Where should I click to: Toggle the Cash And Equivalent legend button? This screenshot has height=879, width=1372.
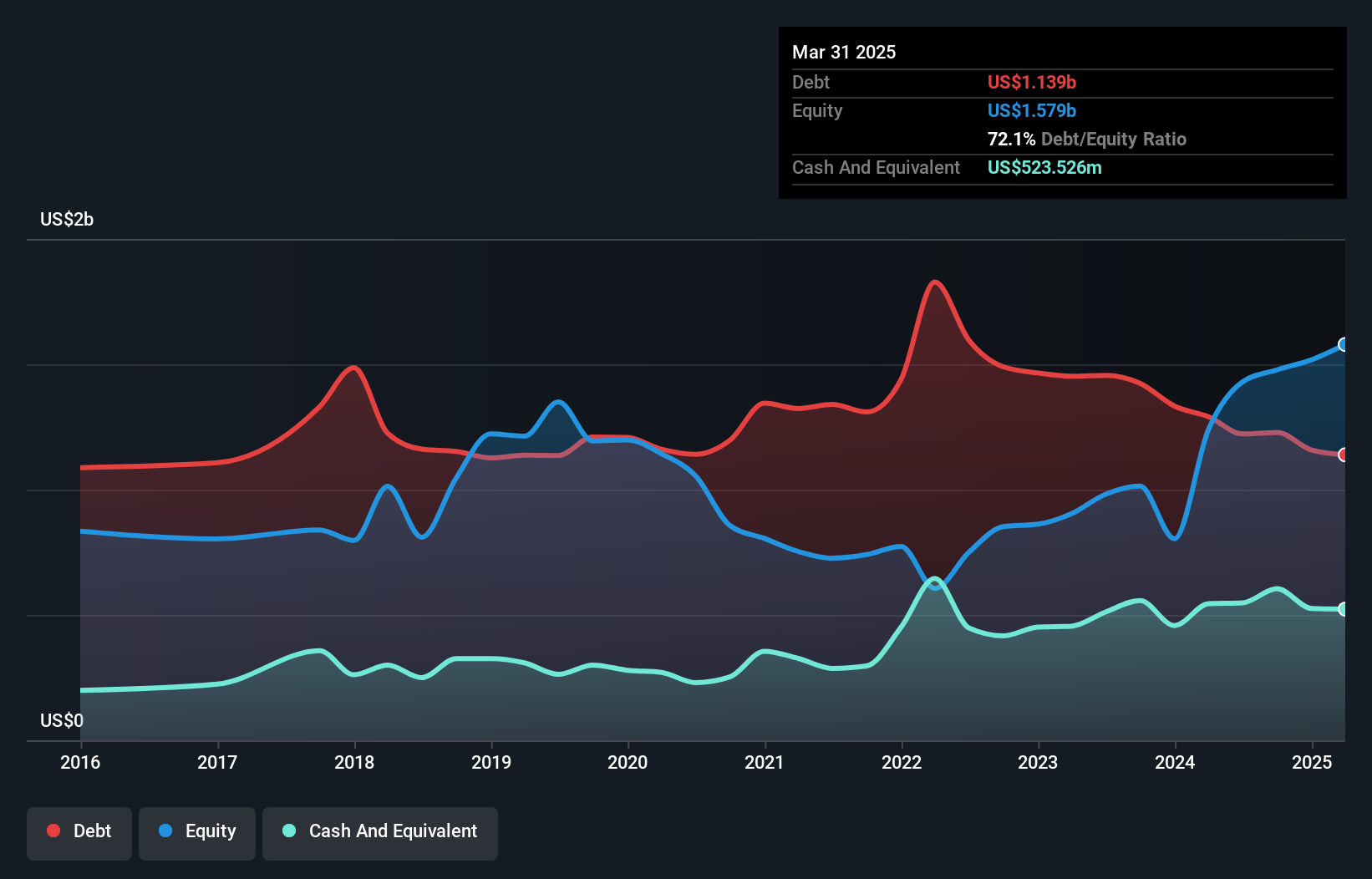pyautogui.click(x=380, y=833)
